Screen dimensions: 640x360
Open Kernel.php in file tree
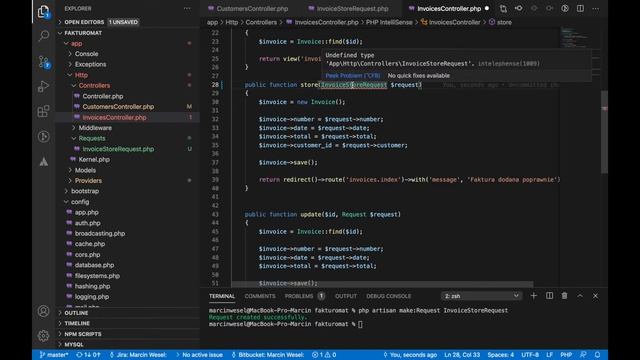128,160
